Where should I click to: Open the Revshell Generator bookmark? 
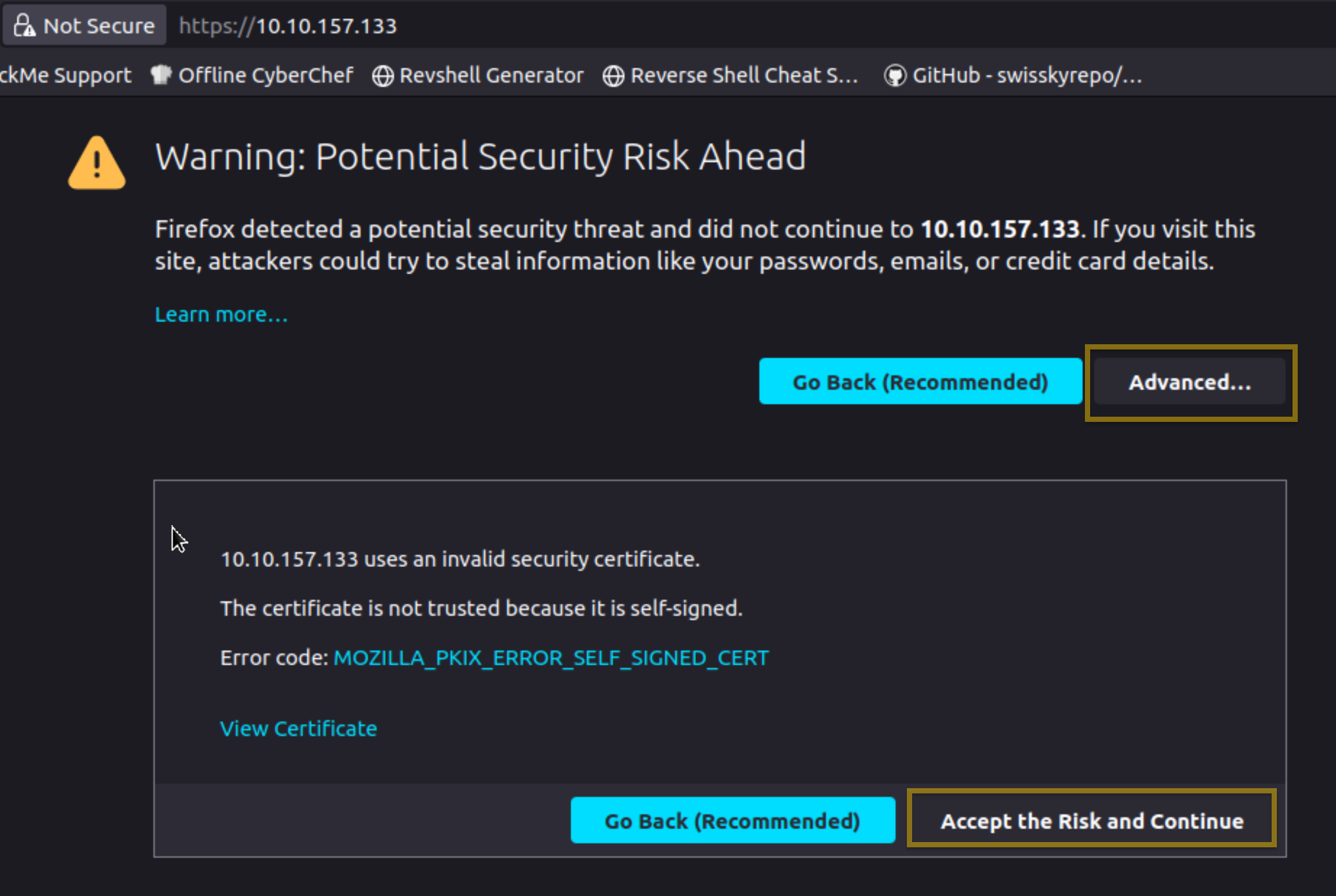pyautogui.click(x=491, y=75)
